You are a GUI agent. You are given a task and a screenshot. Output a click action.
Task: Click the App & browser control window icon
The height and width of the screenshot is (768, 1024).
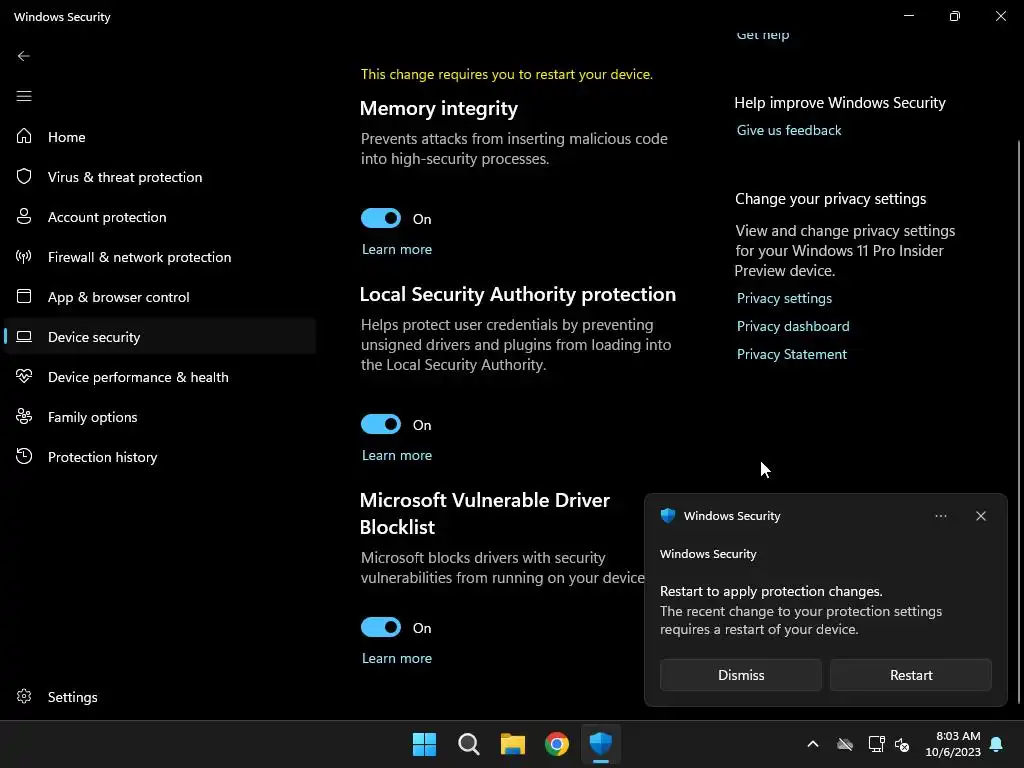(x=24, y=296)
